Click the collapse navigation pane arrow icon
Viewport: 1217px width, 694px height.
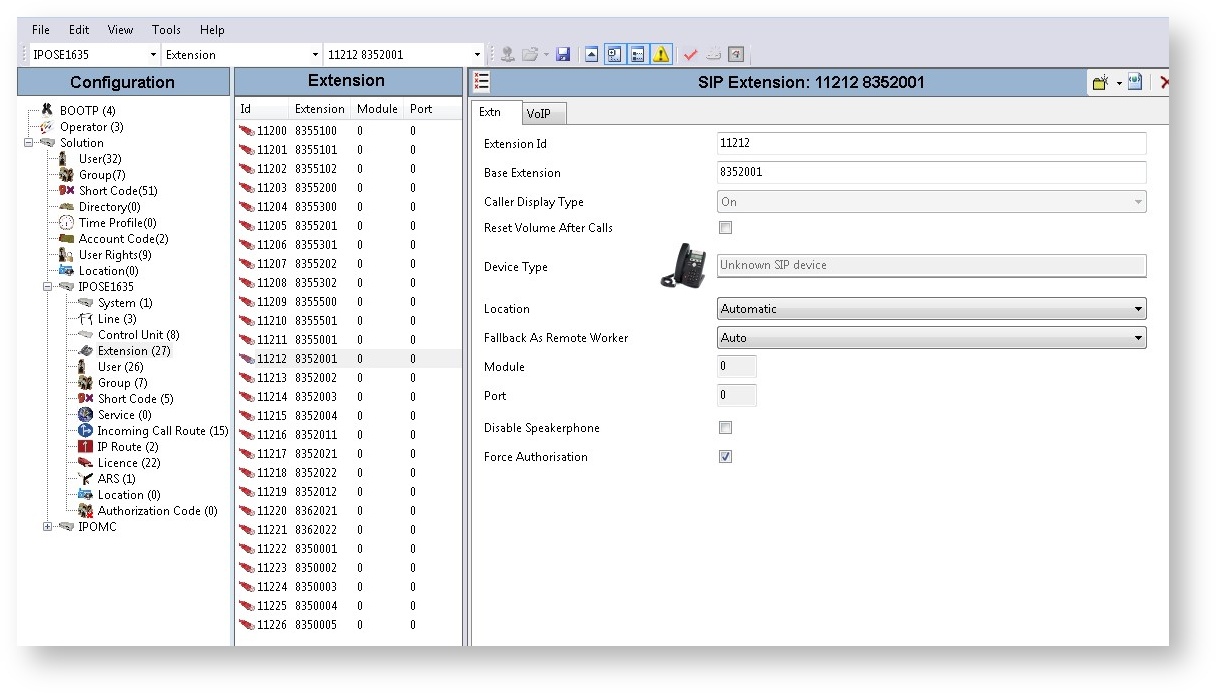pos(591,55)
